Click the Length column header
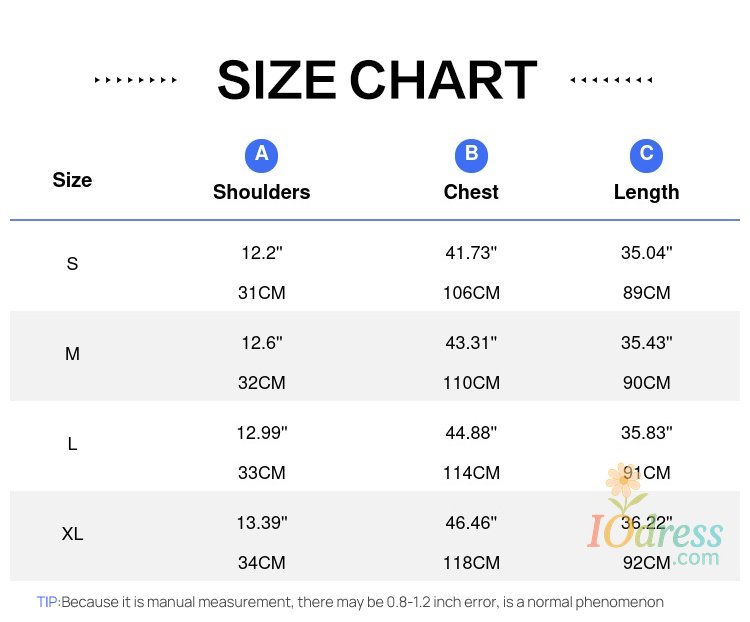 pyautogui.click(x=646, y=192)
